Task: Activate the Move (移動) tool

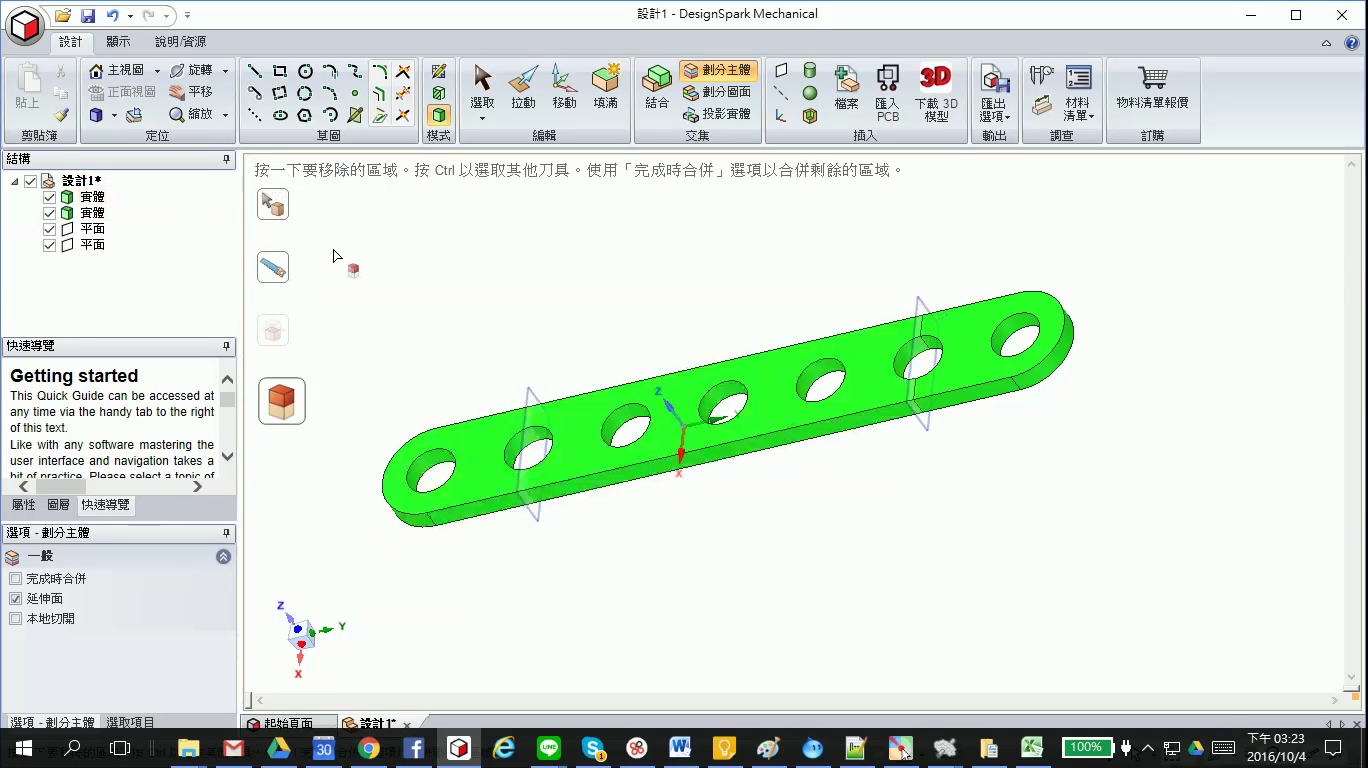Action: tap(564, 88)
